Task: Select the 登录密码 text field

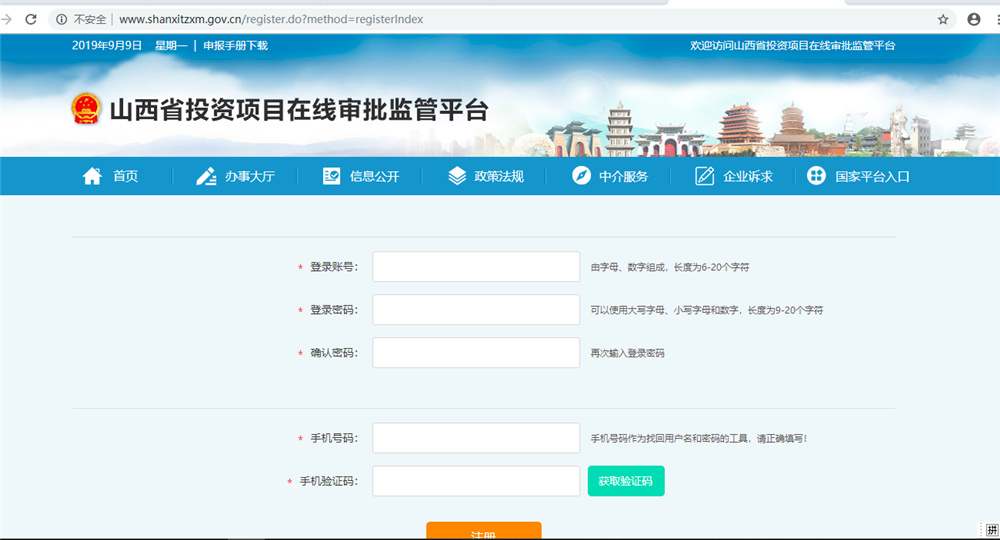Action: (476, 310)
